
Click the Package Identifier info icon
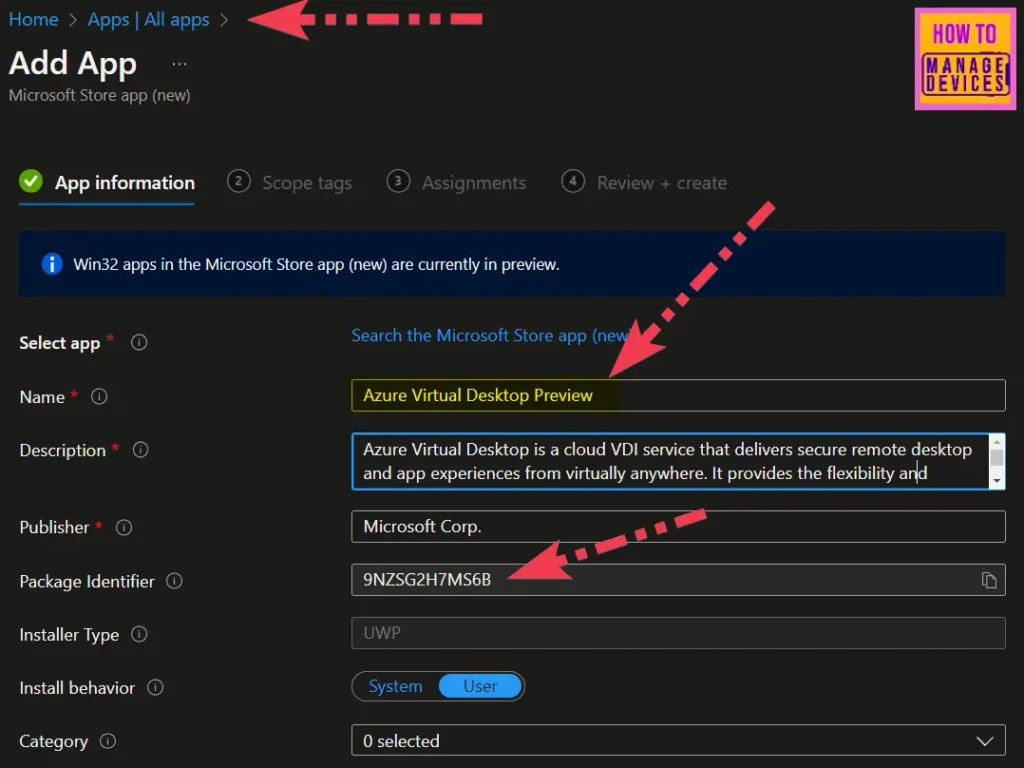174,581
